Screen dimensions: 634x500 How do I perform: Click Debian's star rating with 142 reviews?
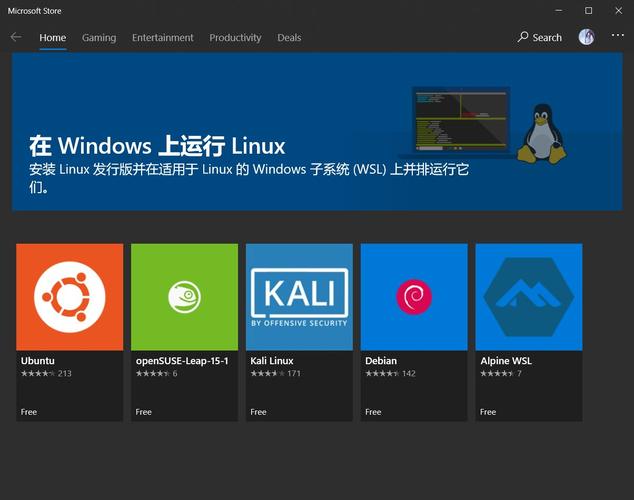(x=391, y=373)
